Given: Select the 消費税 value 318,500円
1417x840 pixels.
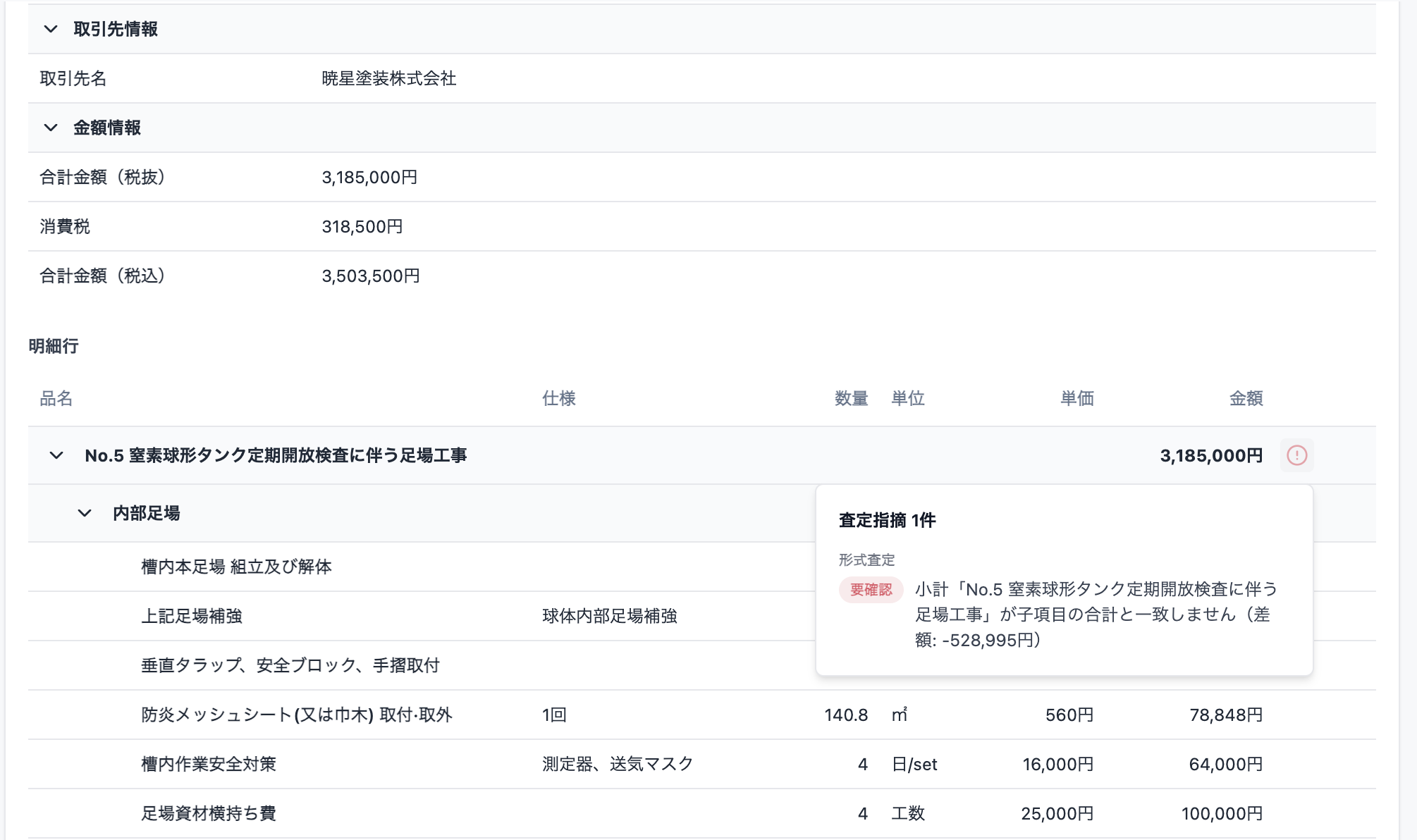Looking at the screenshot, I should coord(362,226).
